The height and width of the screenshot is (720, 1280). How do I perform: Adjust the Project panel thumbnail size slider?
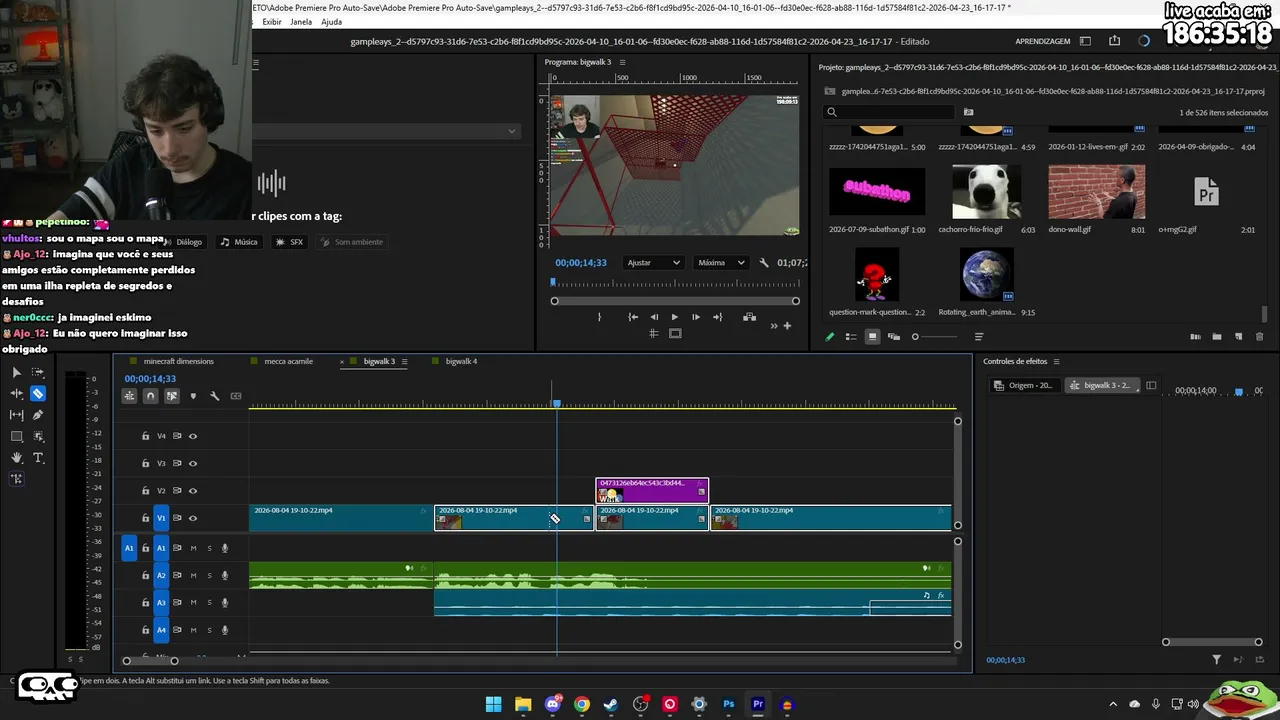coord(935,337)
